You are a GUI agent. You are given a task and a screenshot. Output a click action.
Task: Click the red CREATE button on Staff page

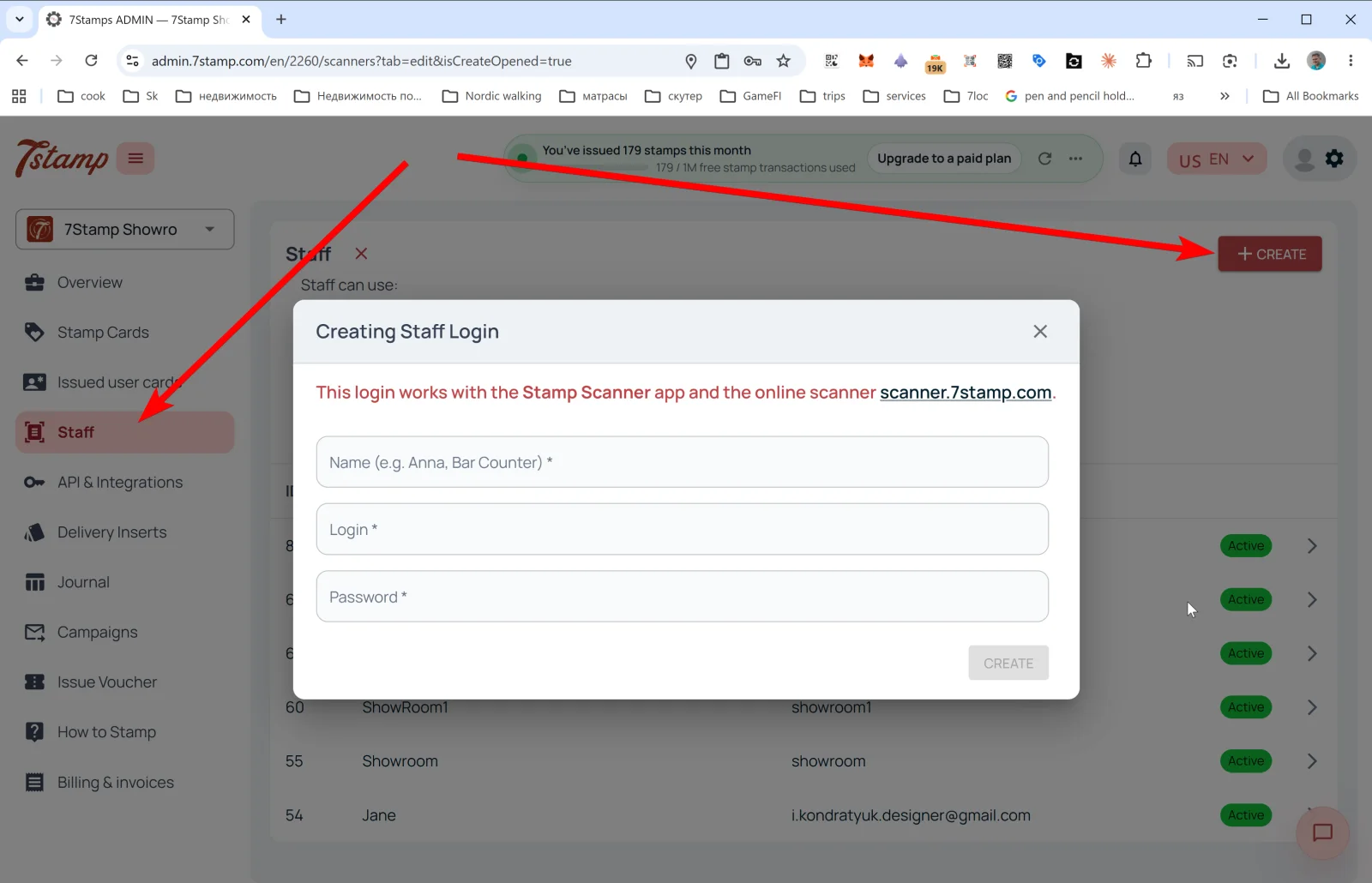(1270, 254)
